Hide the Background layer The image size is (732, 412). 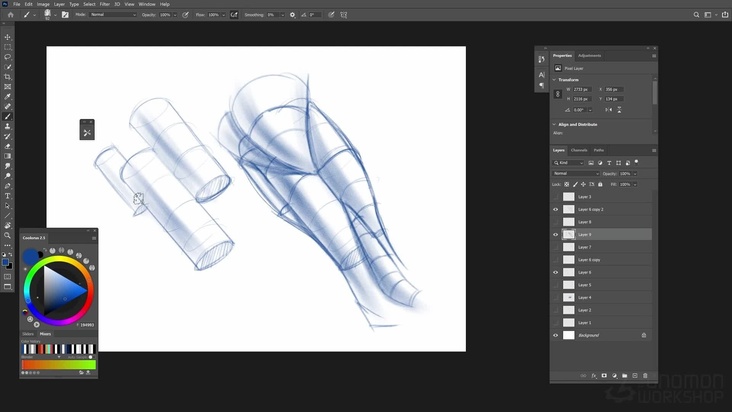[556, 335]
